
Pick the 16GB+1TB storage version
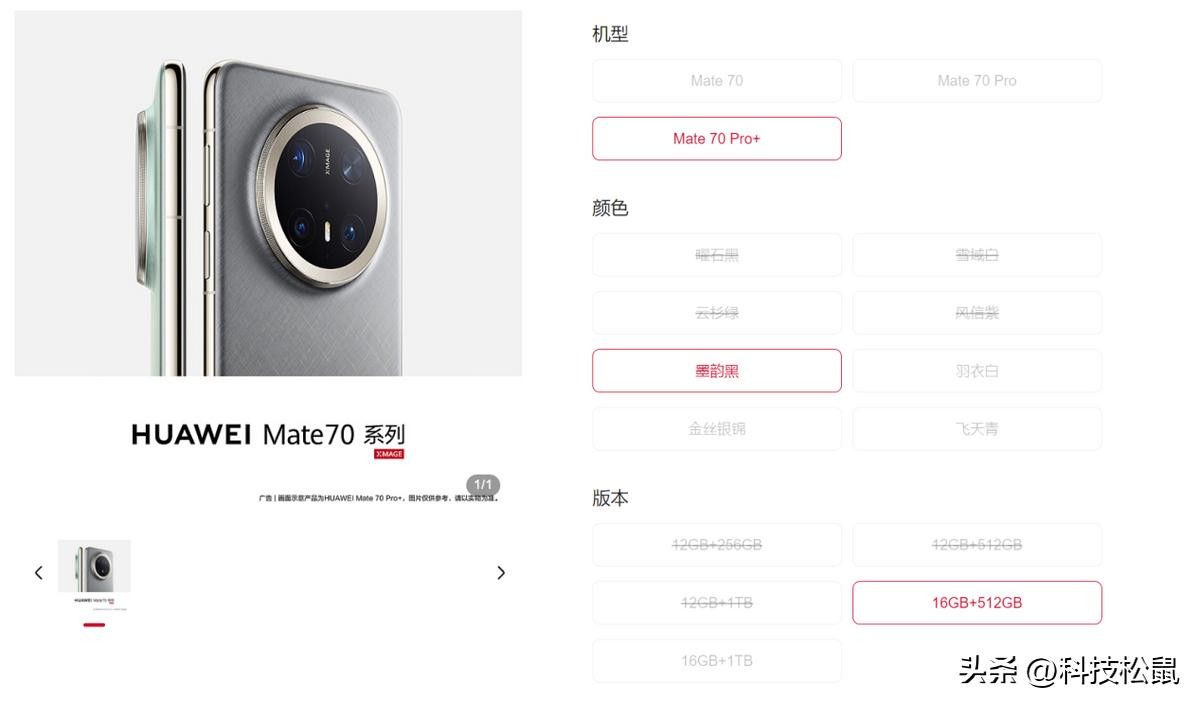(717, 661)
